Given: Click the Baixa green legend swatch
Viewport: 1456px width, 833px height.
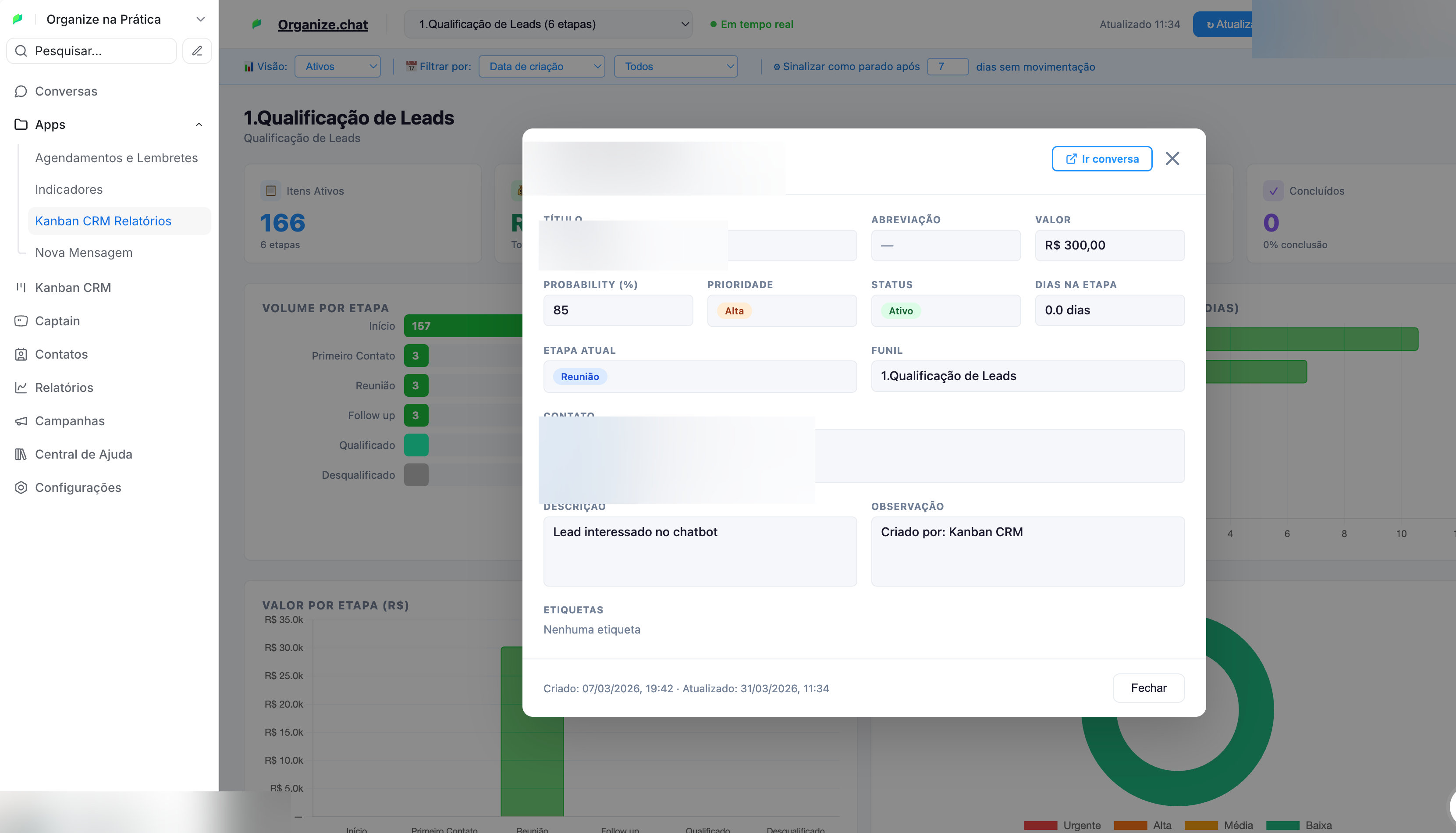Looking at the screenshot, I should tap(1282, 826).
